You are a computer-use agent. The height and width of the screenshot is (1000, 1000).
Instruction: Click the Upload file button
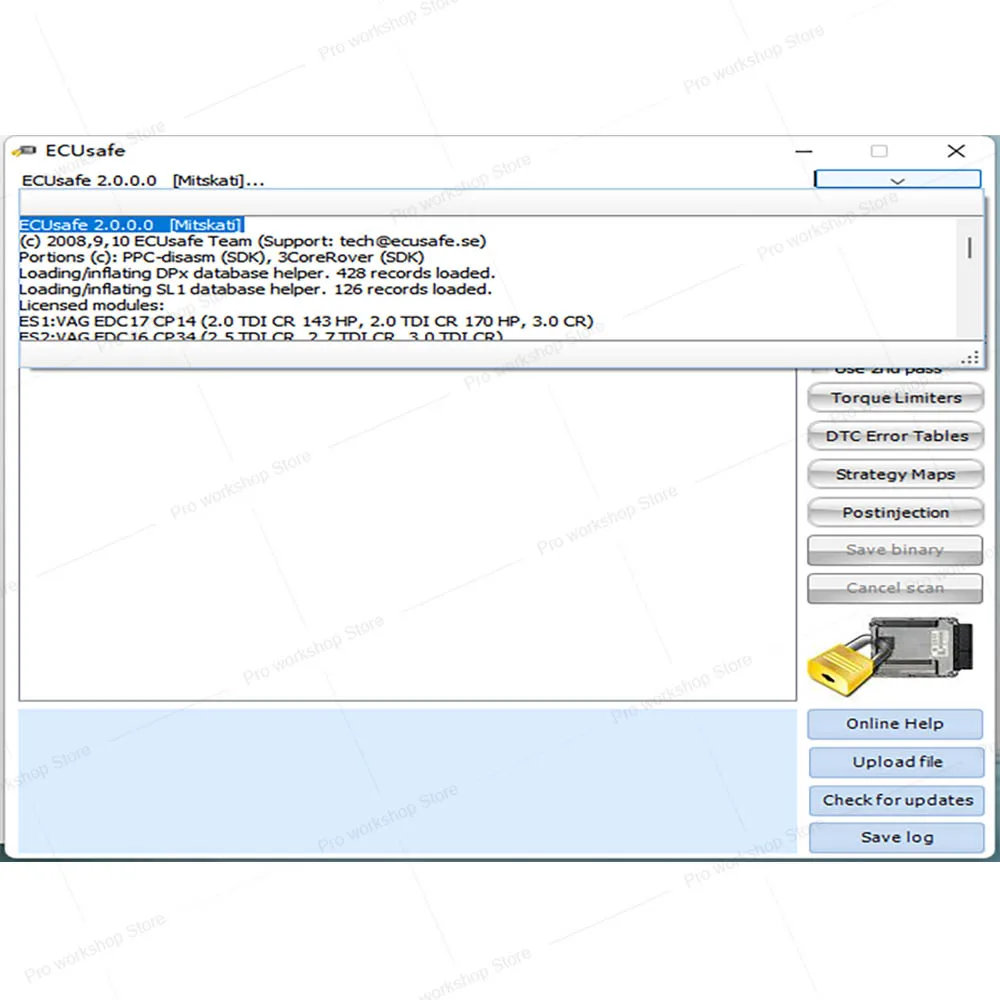point(897,762)
